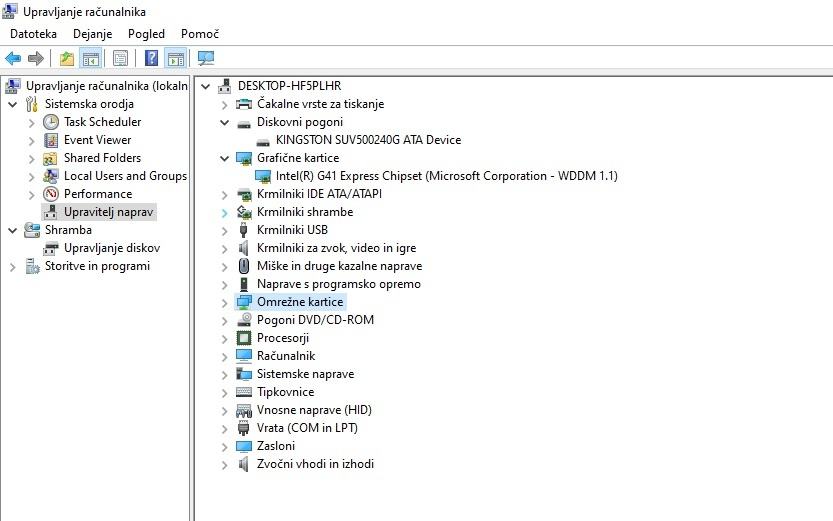Select the Računalnik category
This screenshot has width=833, height=521.
(286, 356)
